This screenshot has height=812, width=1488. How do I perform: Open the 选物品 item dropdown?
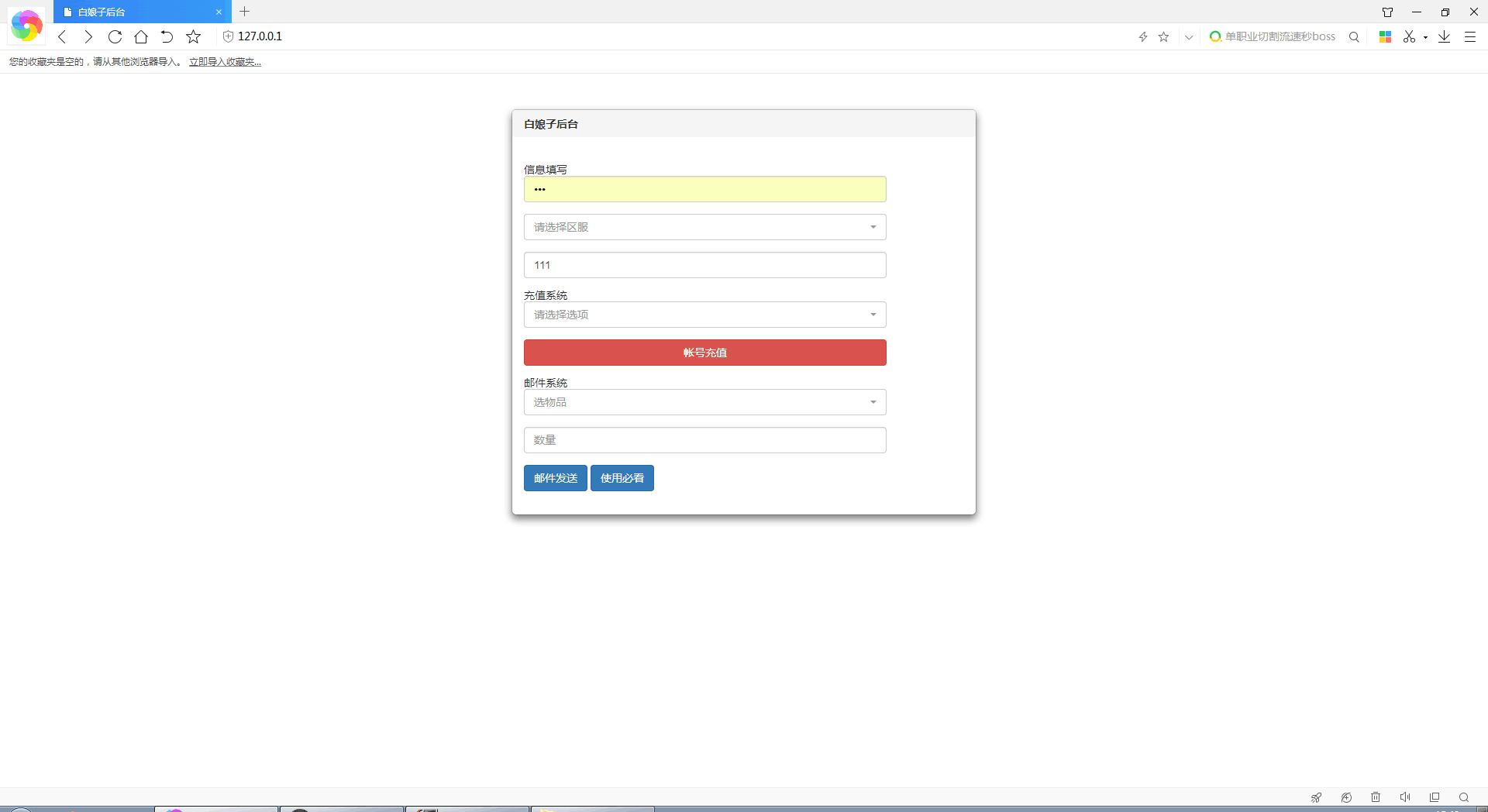704,402
